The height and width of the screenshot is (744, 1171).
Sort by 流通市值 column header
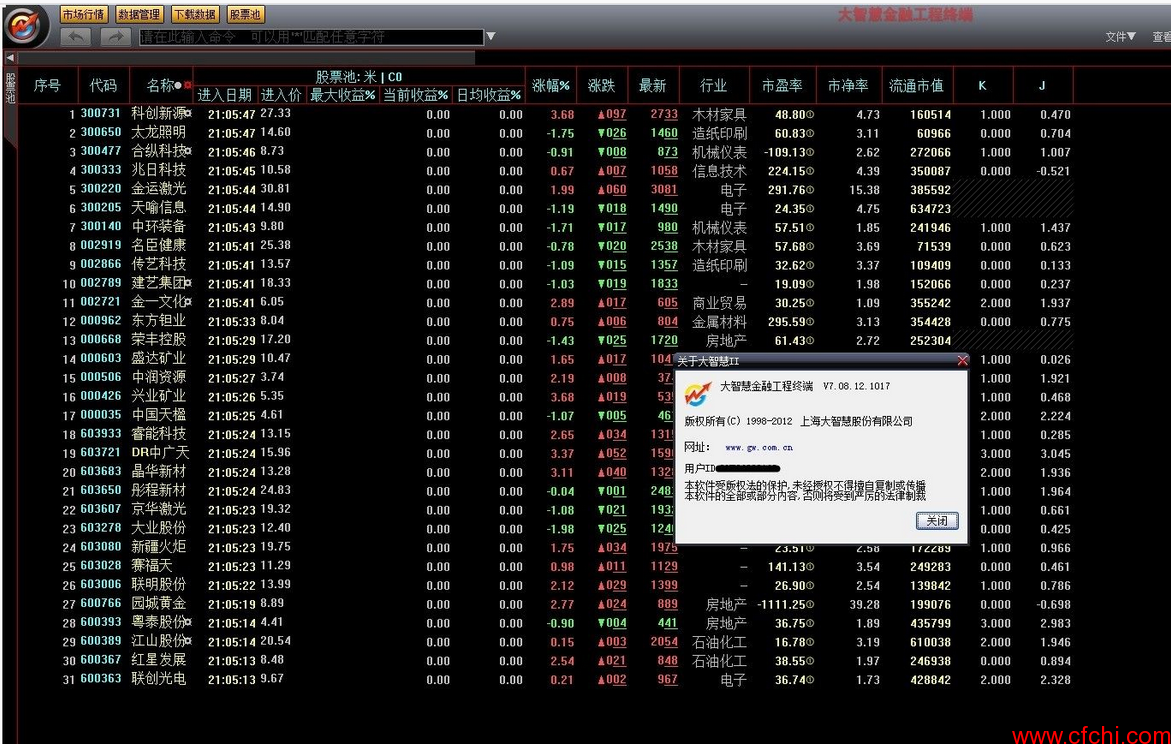916,85
